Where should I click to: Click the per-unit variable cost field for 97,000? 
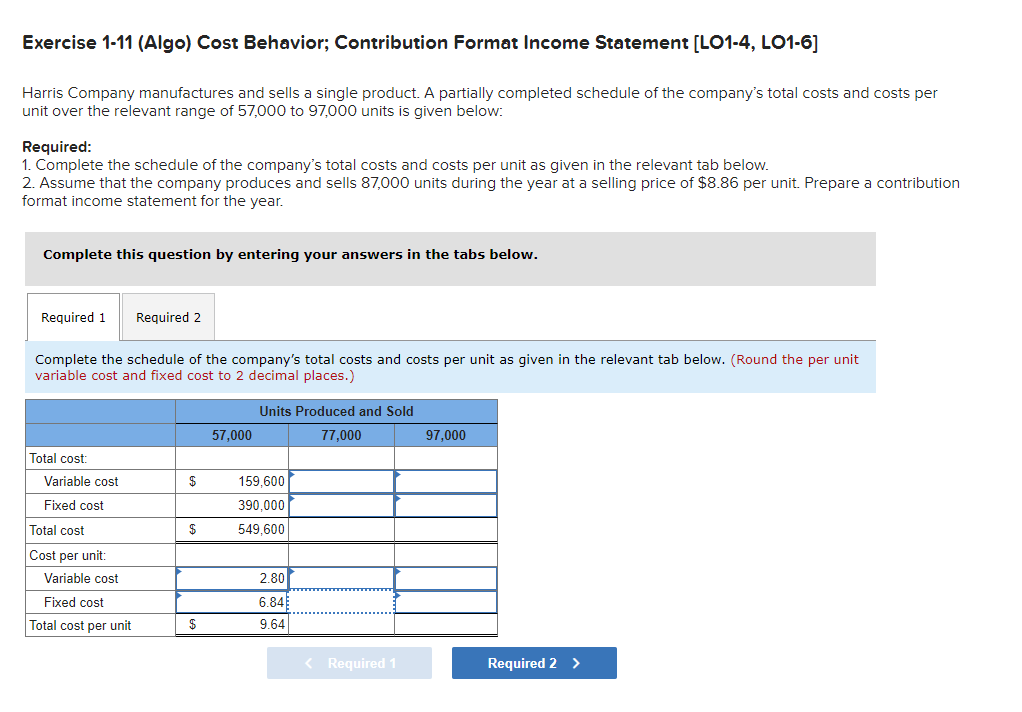[445, 578]
